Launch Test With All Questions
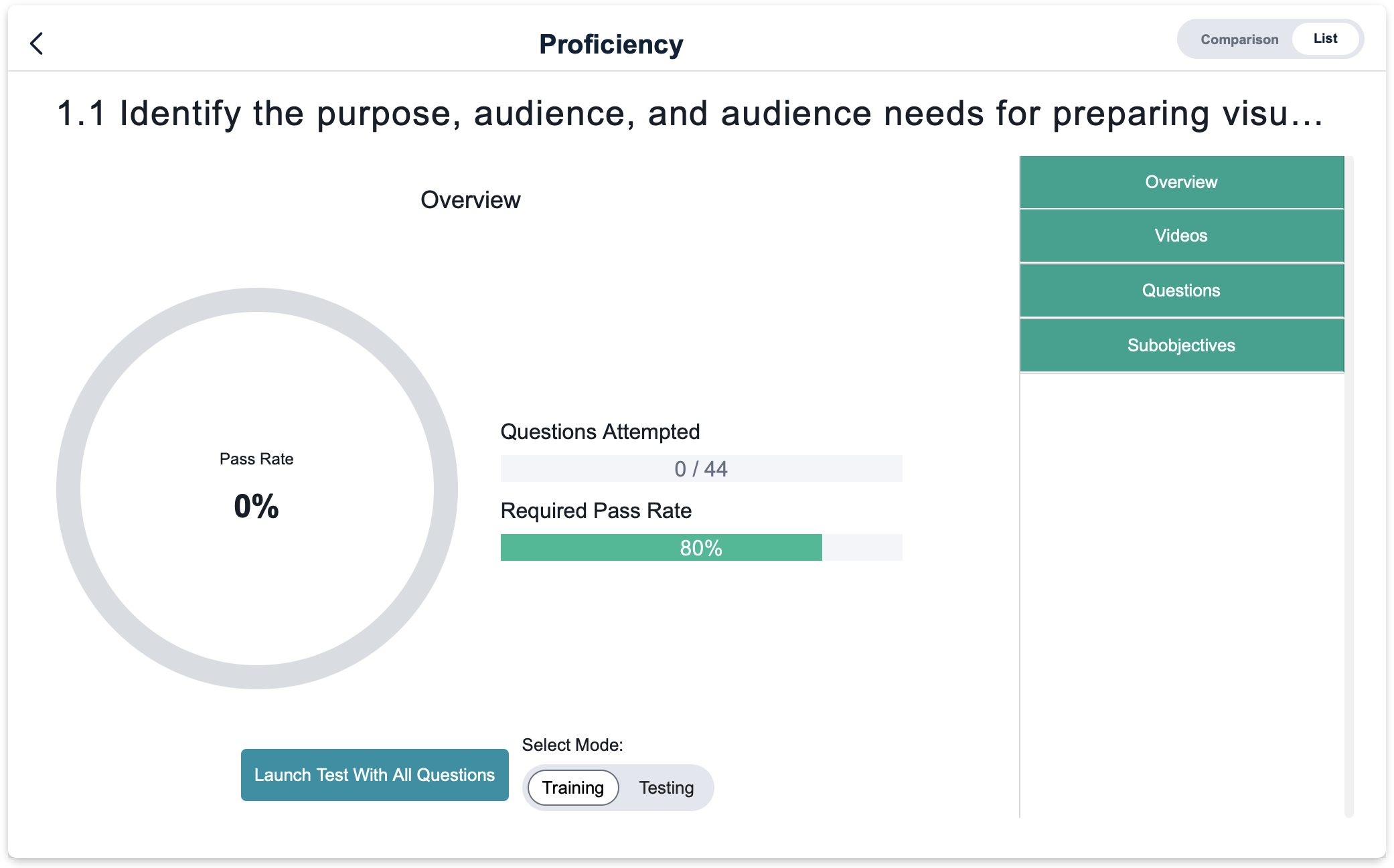This screenshot has height=868, width=1394. [x=374, y=775]
